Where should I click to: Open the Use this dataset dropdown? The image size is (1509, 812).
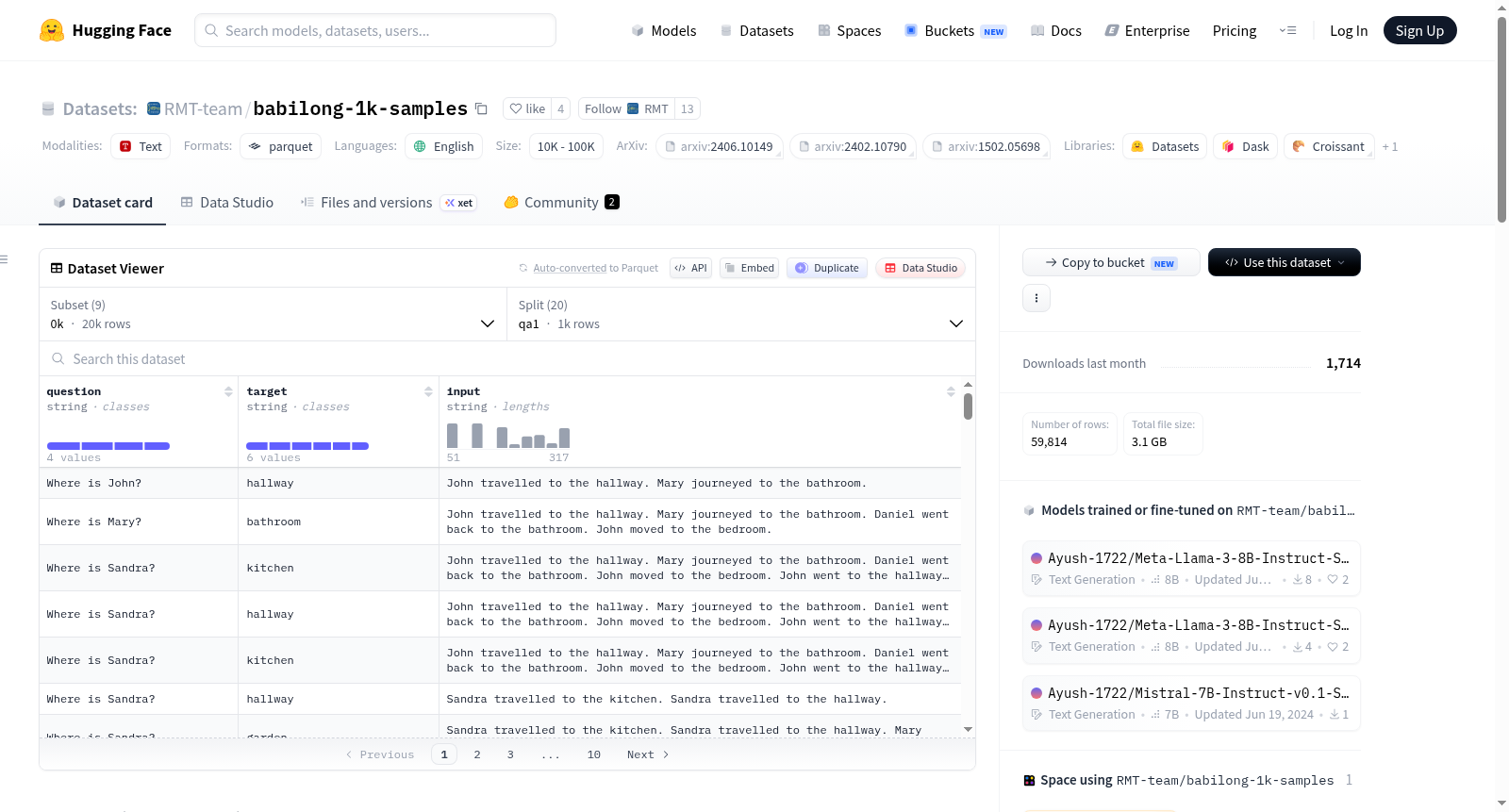point(1284,262)
